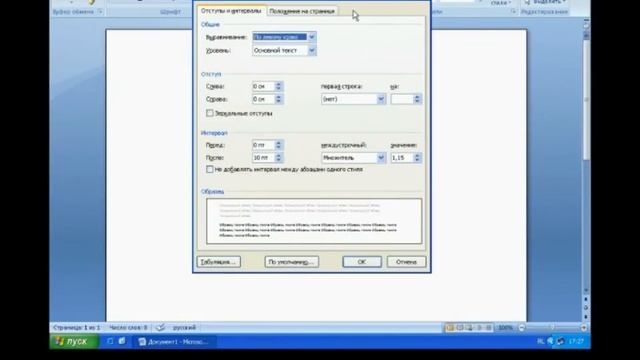Switch to Full Screen Reading view icon
This screenshot has width=640, height=360.
click(460, 328)
